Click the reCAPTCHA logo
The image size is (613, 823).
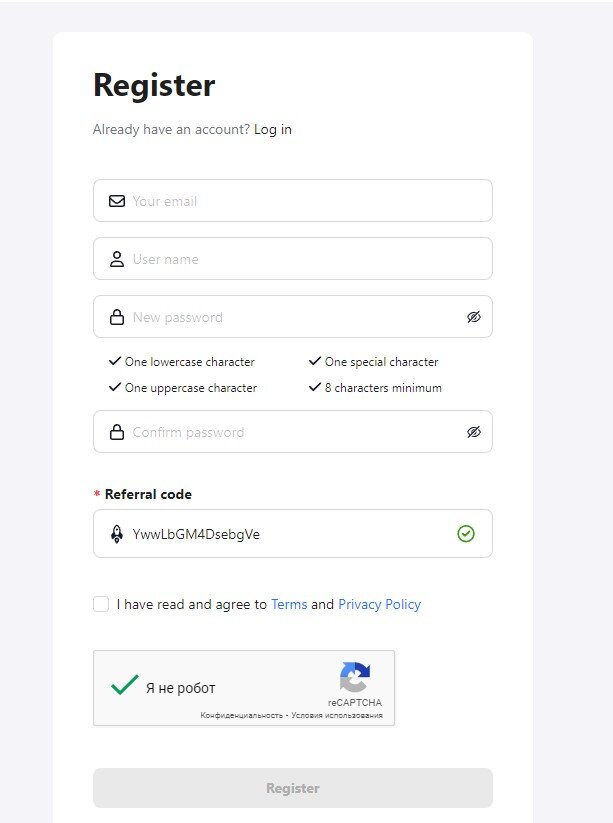(x=355, y=678)
